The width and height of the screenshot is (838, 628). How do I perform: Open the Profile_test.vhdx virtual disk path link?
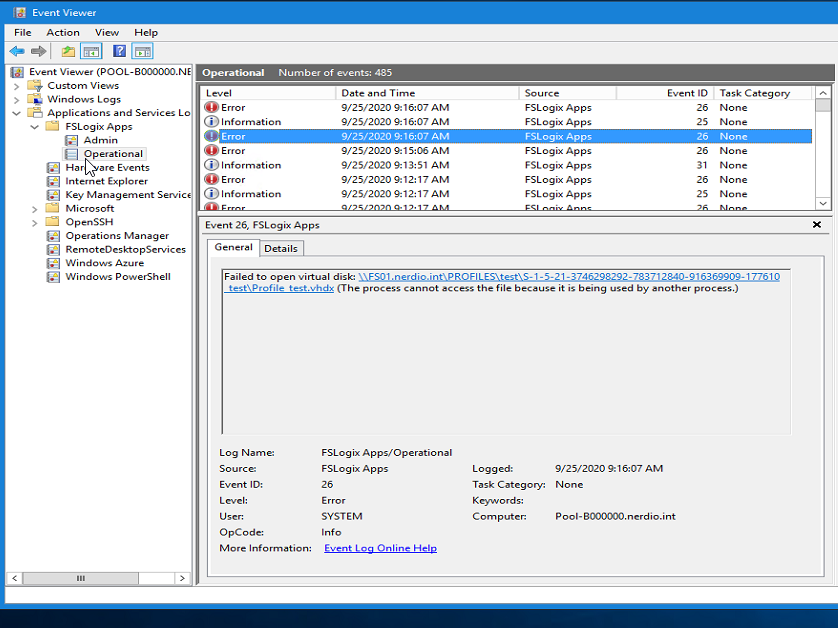click(x=502, y=282)
